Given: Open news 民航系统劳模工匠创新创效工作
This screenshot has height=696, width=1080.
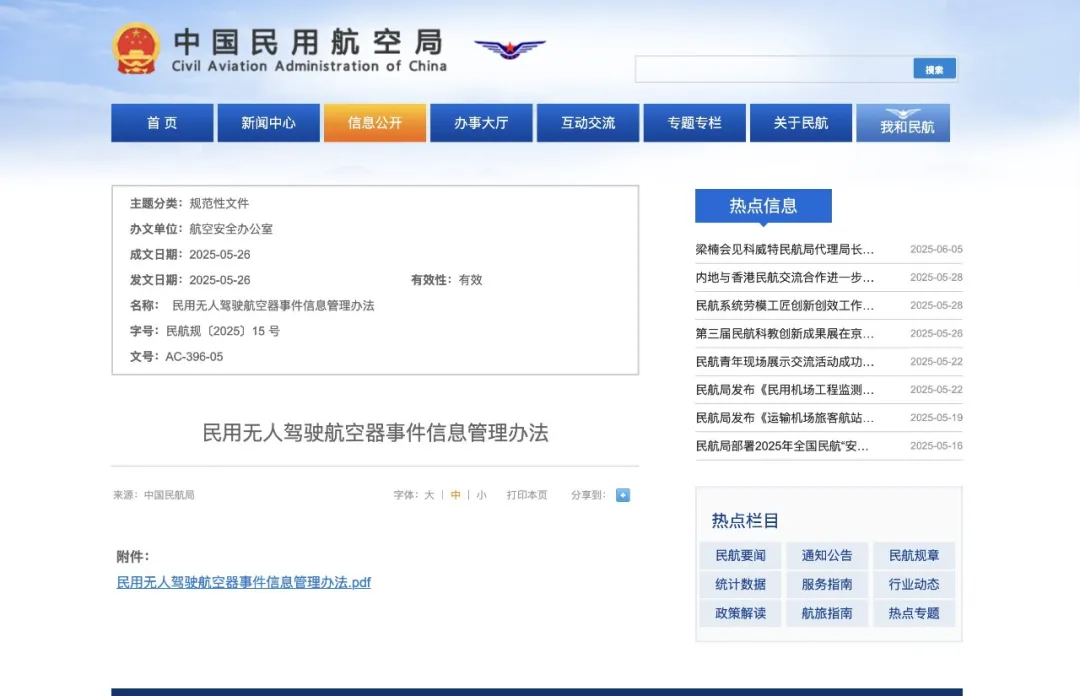Looking at the screenshot, I should point(785,305).
